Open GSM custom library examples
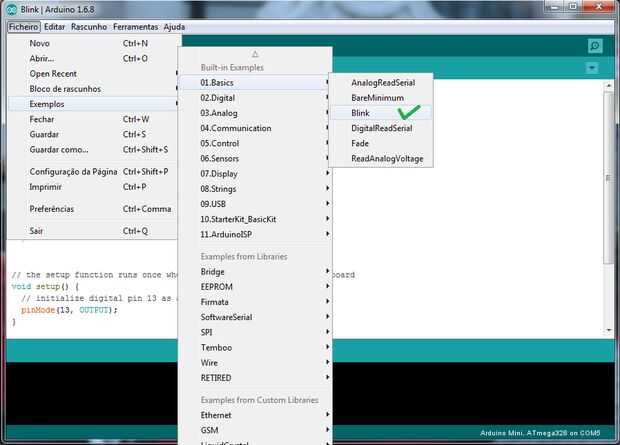The height and width of the screenshot is (445, 620). (255, 430)
